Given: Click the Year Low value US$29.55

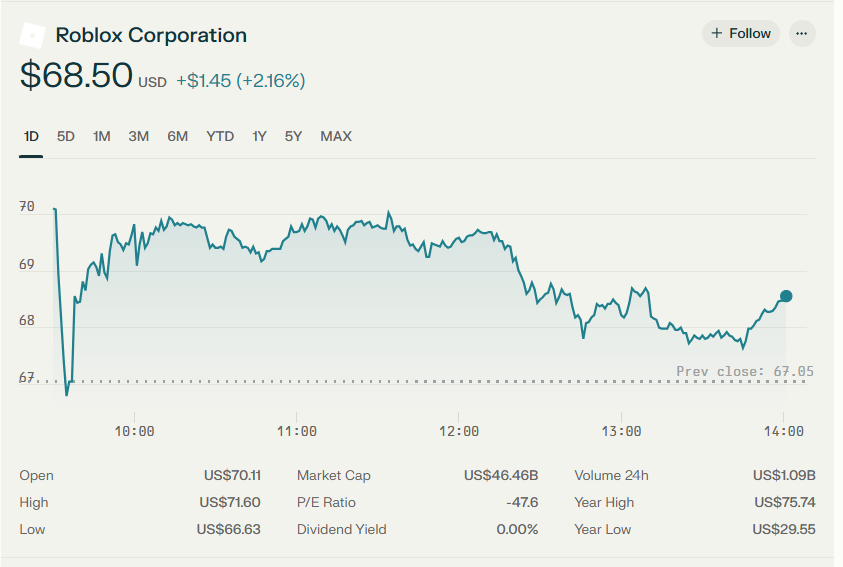Looking at the screenshot, I should (784, 529).
